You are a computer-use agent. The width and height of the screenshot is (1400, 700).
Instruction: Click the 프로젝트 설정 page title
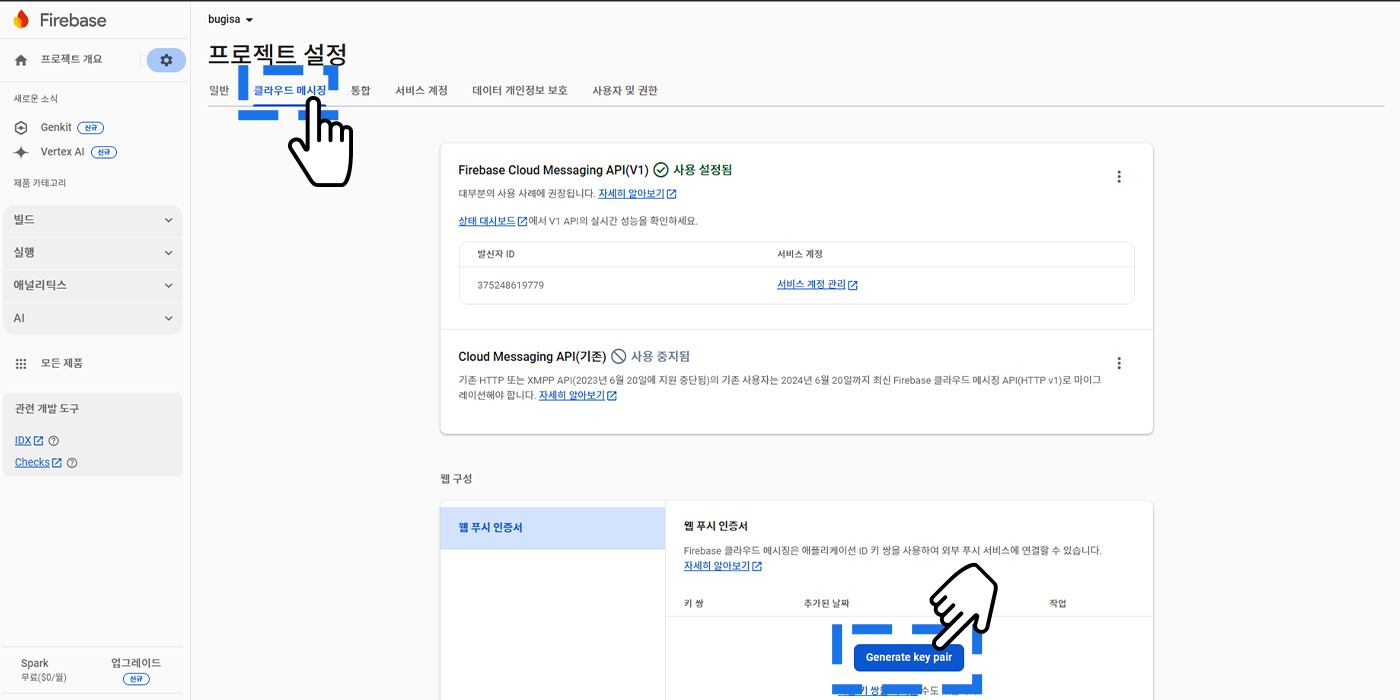point(277,56)
